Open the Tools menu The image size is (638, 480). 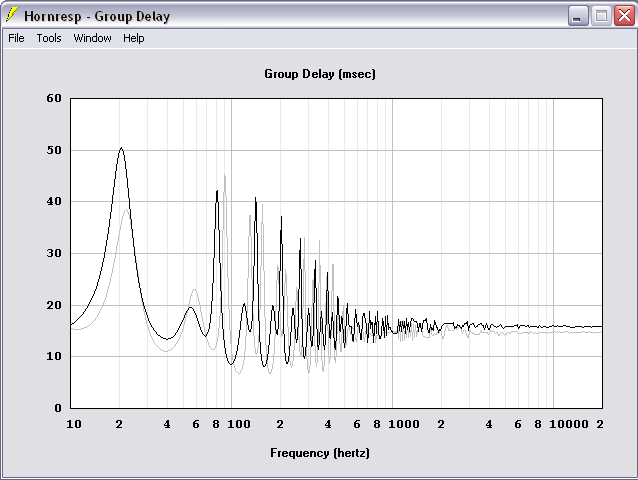coord(49,38)
